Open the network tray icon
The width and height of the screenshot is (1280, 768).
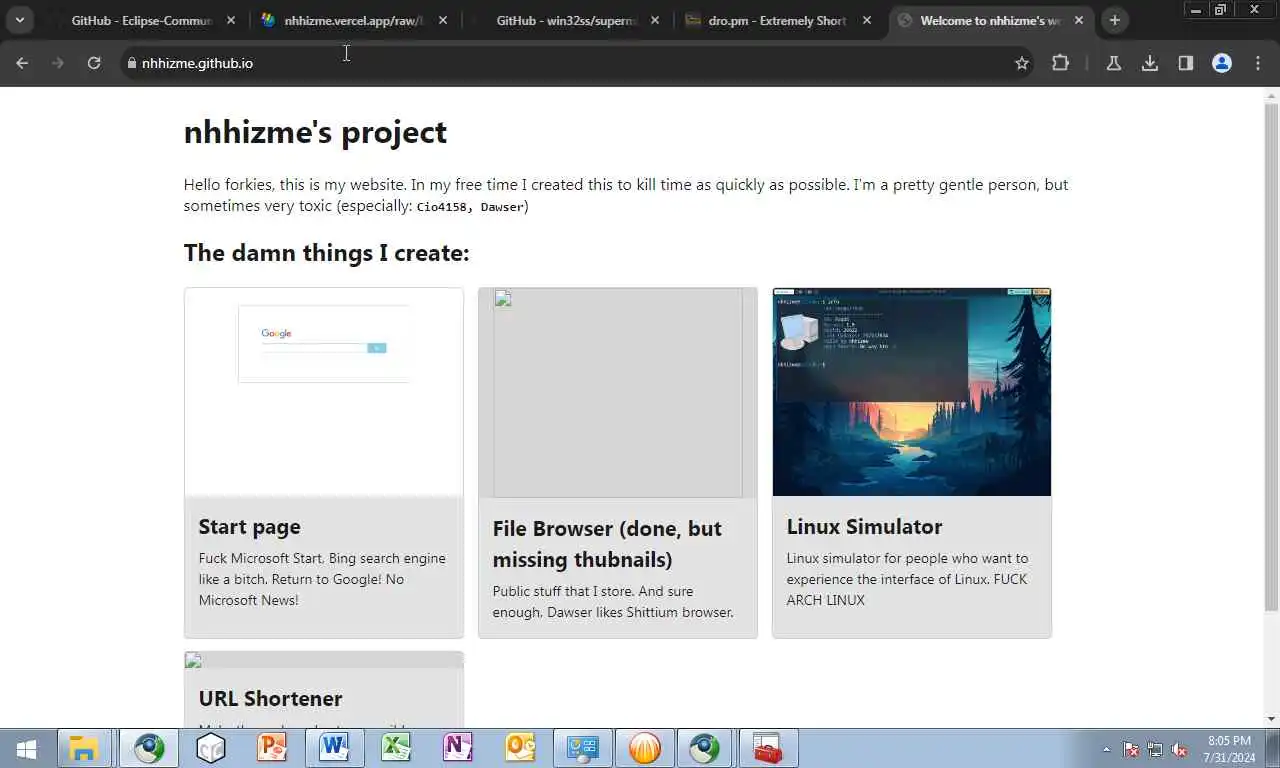click(x=1155, y=749)
